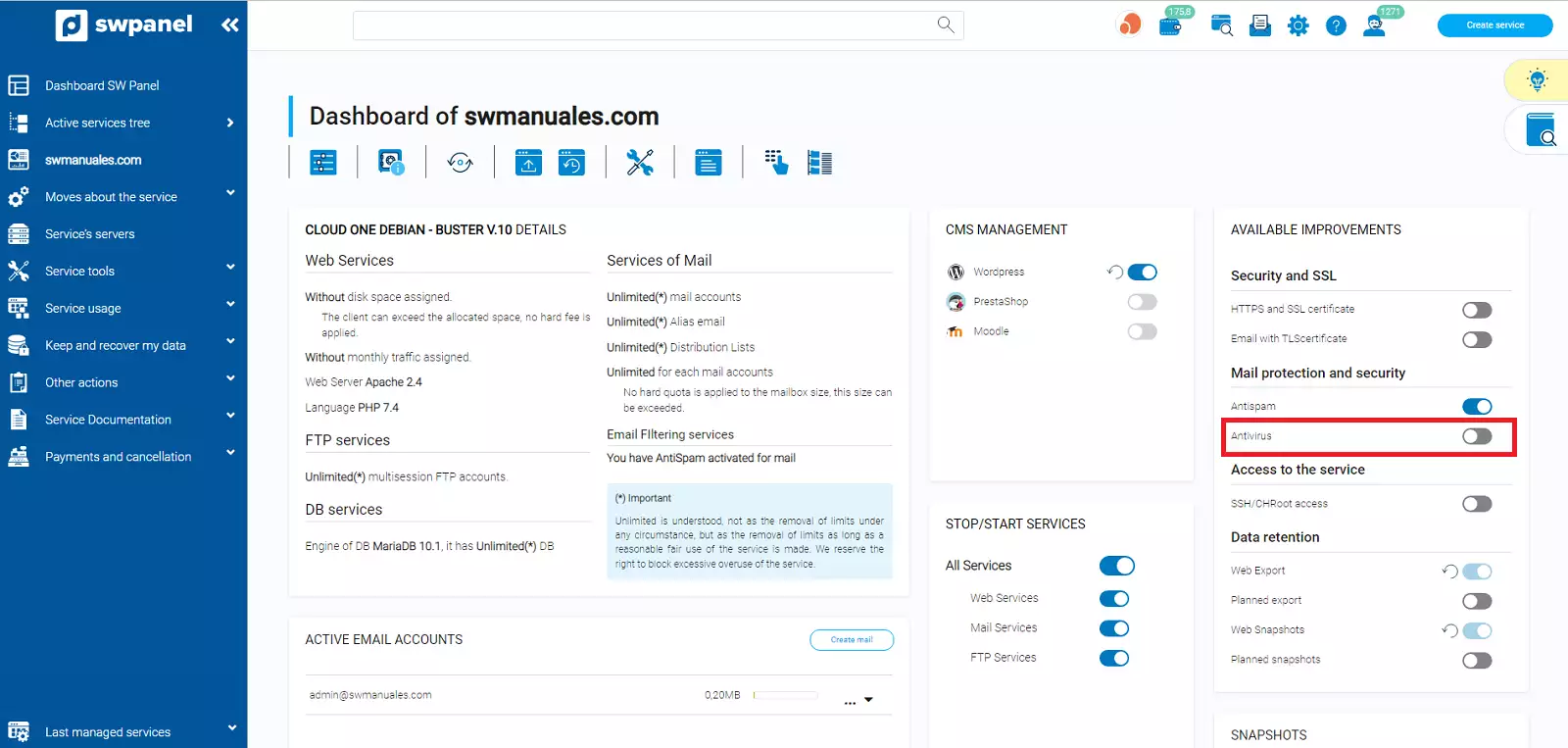Enable the PrestaShop CMS toggle

(1142, 302)
